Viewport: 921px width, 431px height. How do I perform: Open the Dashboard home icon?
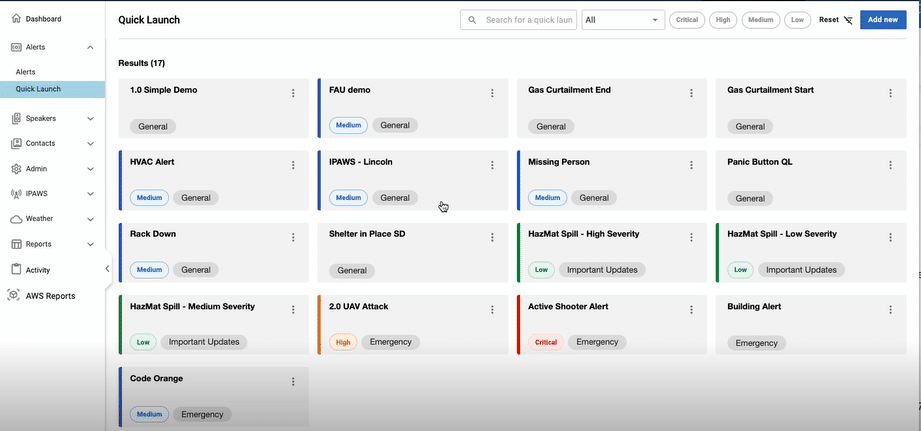(16, 19)
